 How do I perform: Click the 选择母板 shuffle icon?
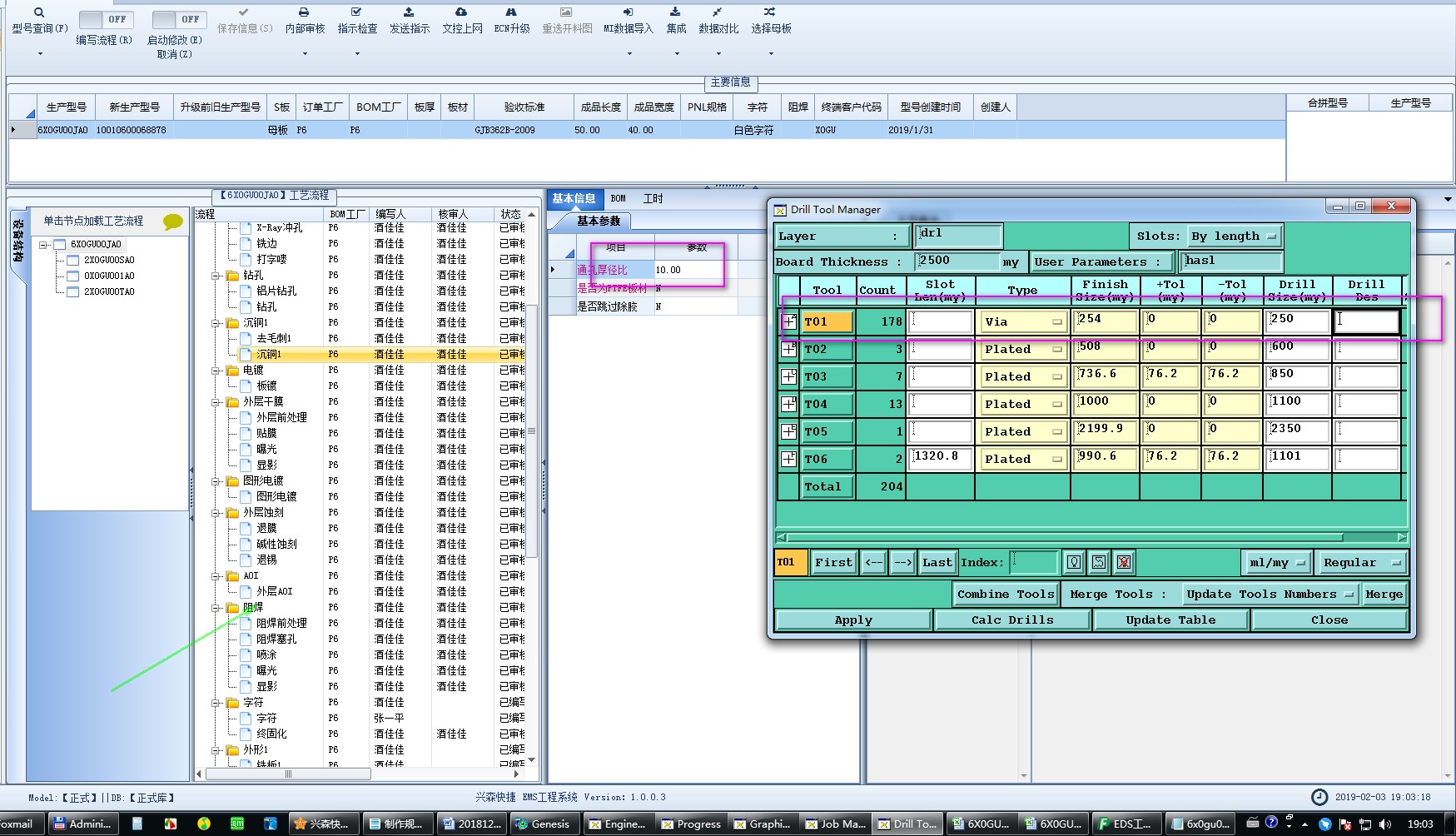(x=770, y=12)
